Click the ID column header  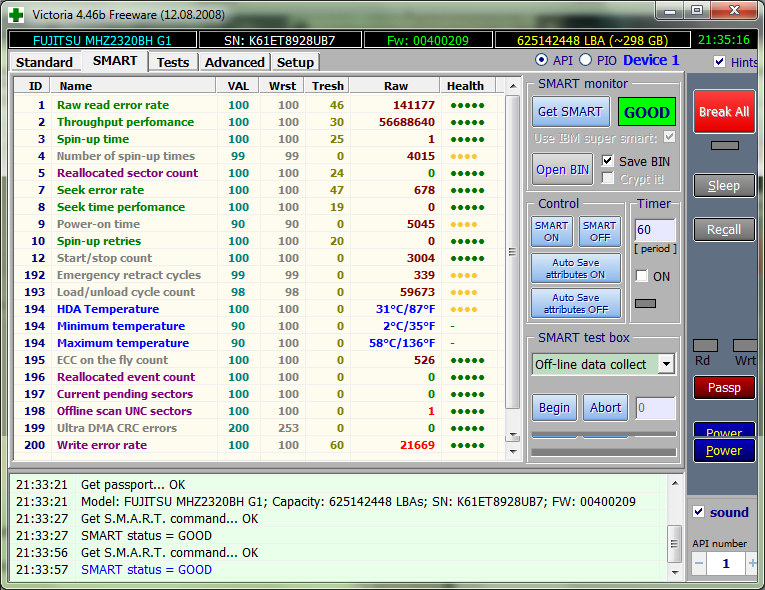click(33, 86)
